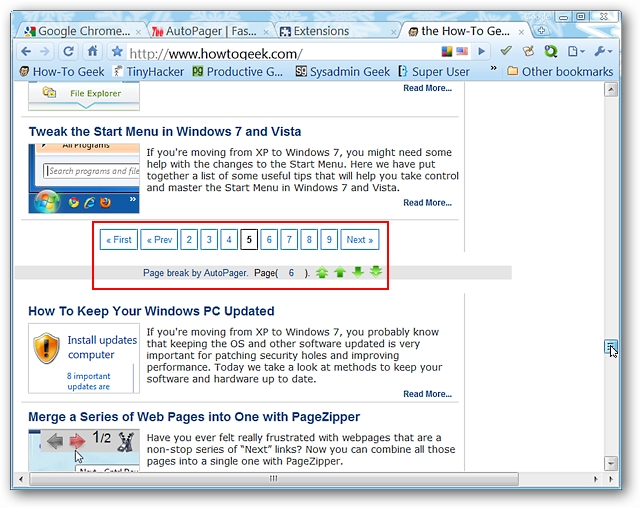Screen dimensions: 640x508
Task: Go to page 6
Action: click(269, 240)
